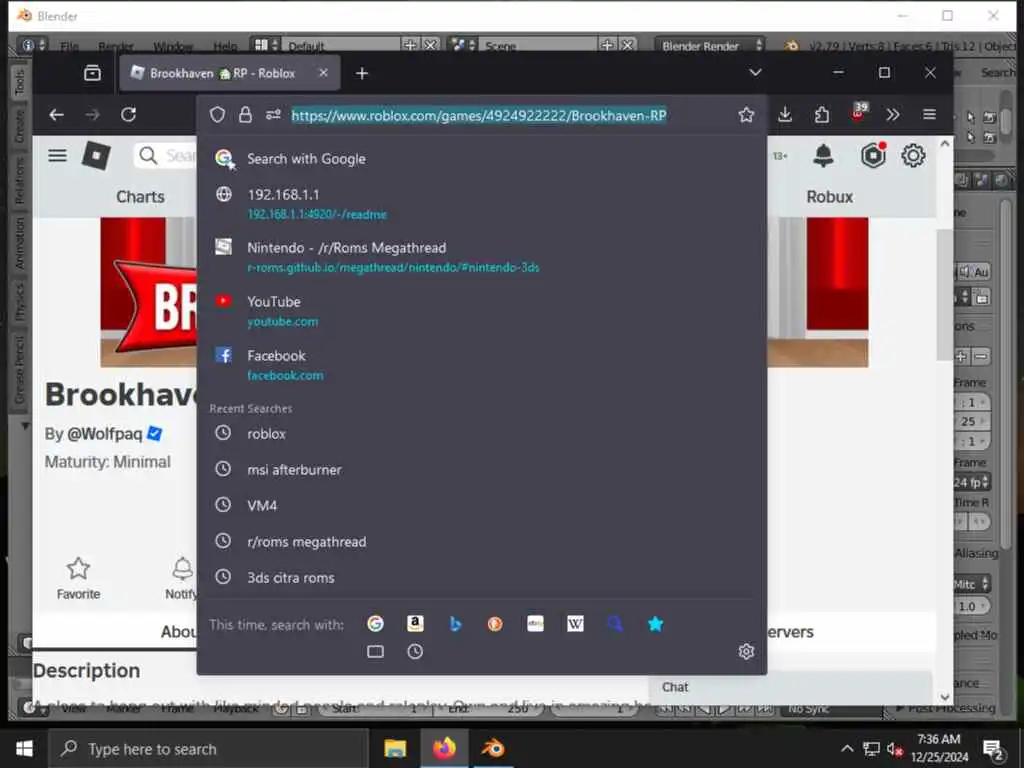This screenshot has width=1024, height=768.
Task: Select recent search 'VM4'
Action: click(x=481, y=505)
